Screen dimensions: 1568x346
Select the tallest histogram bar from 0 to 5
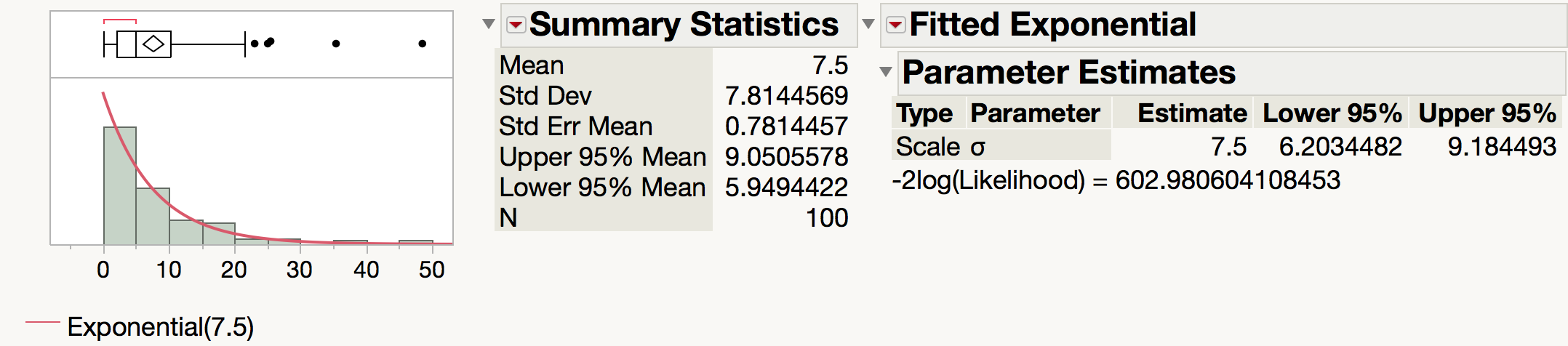tap(120, 186)
